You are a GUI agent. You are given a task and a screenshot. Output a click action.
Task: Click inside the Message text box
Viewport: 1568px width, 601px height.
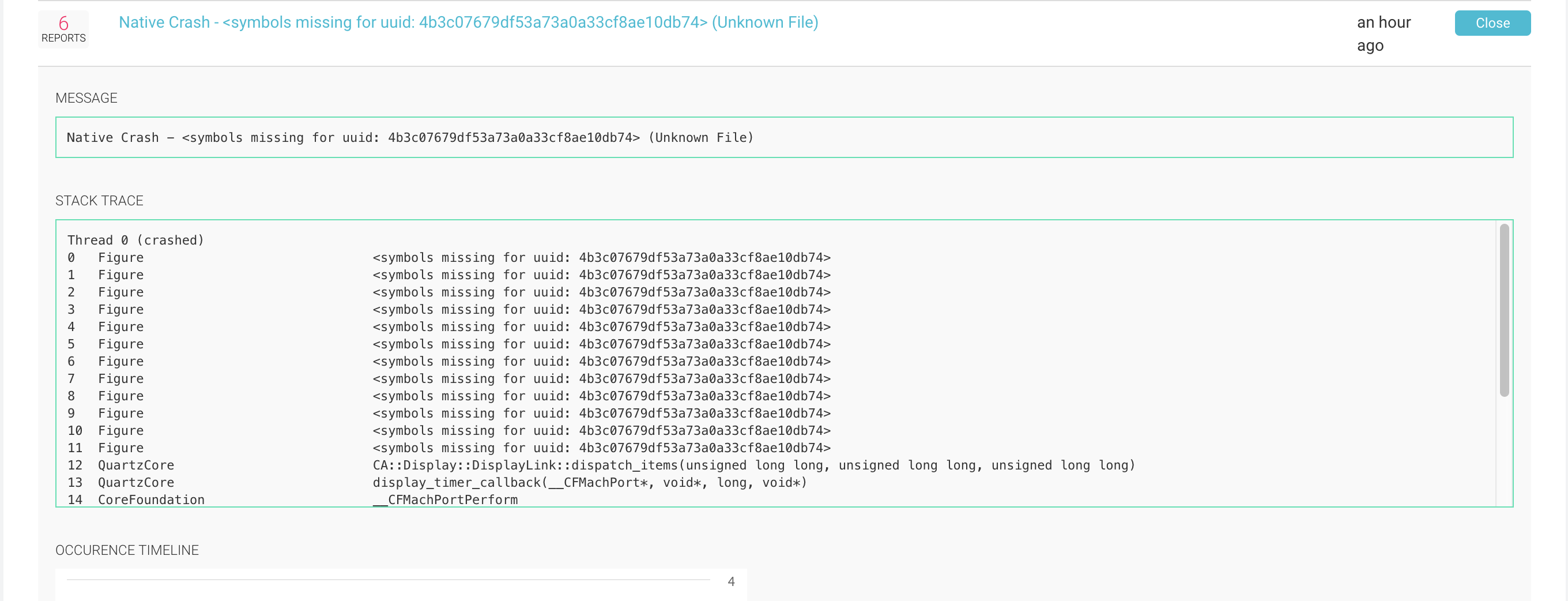point(783,138)
